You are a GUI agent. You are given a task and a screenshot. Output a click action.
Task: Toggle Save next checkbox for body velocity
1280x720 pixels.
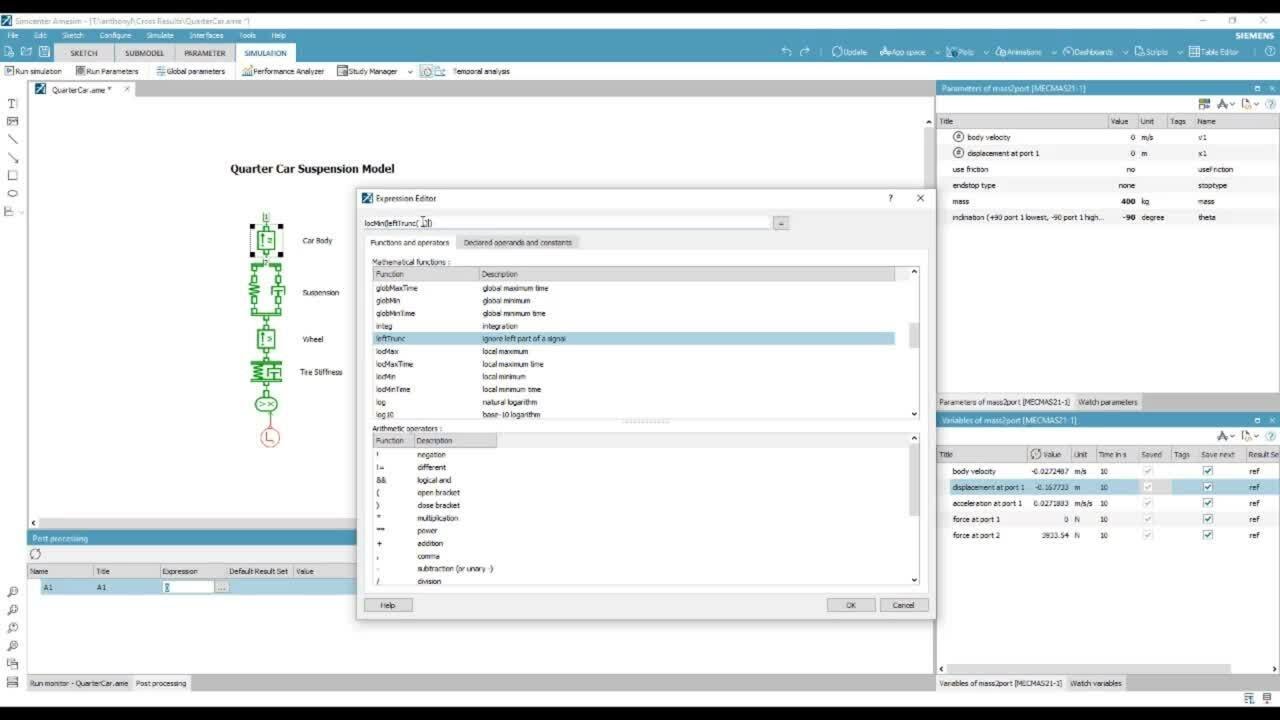coord(1207,471)
